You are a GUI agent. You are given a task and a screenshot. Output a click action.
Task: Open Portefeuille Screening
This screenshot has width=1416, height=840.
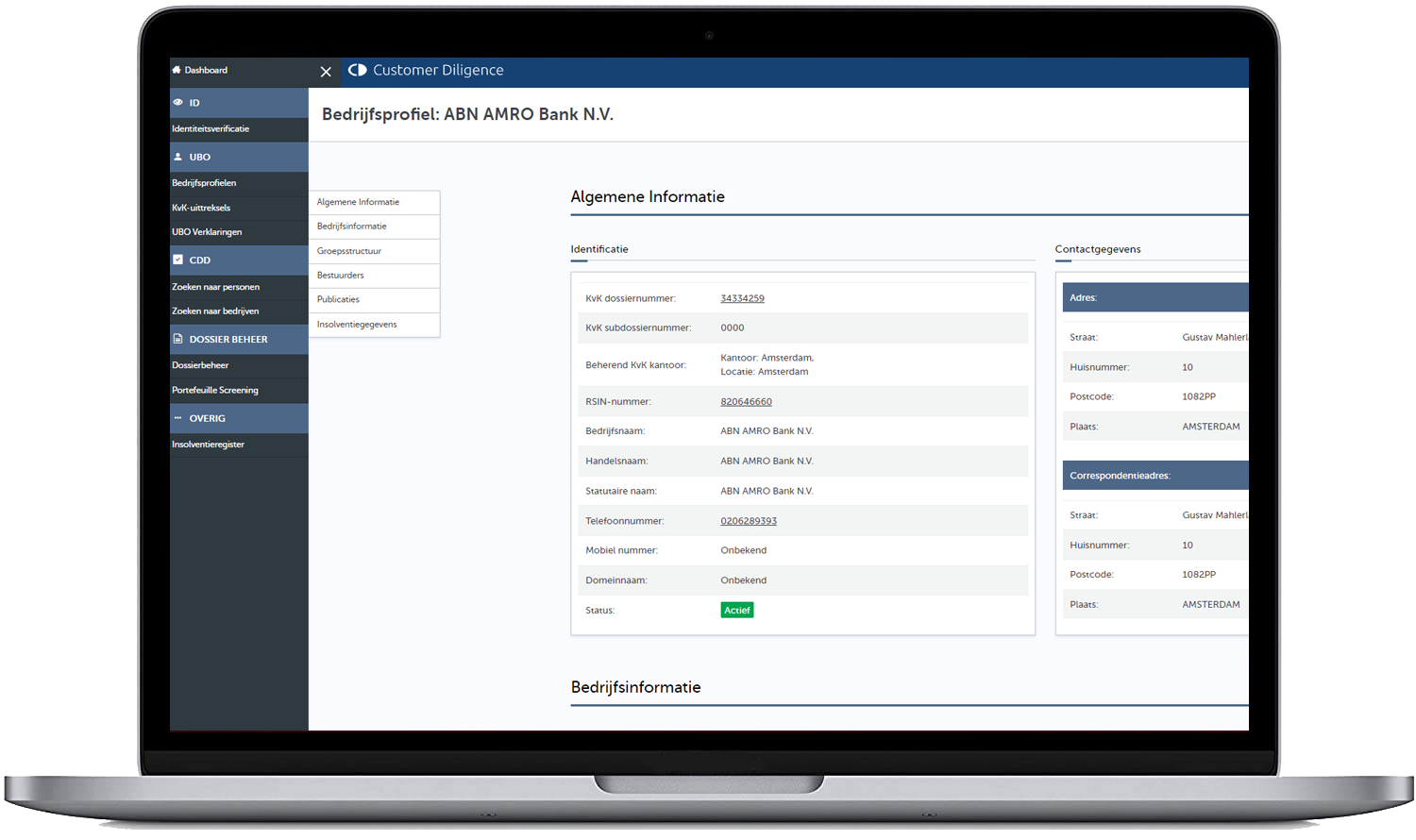(215, 391)
